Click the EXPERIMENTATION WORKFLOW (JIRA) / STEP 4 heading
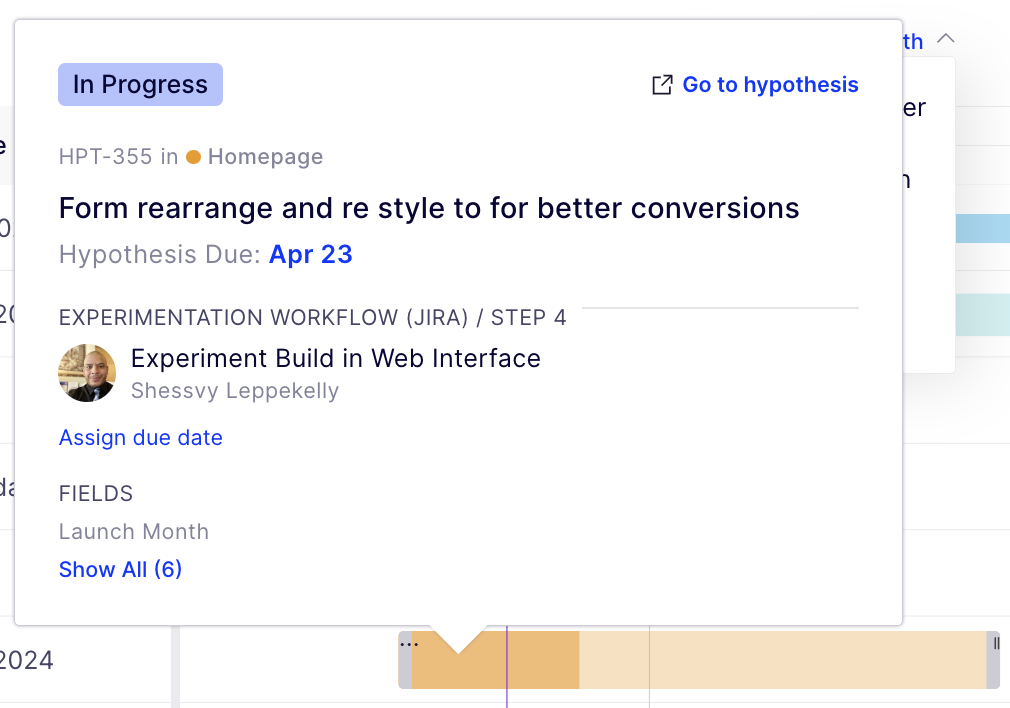The image size is (1010, 708). 312,318
